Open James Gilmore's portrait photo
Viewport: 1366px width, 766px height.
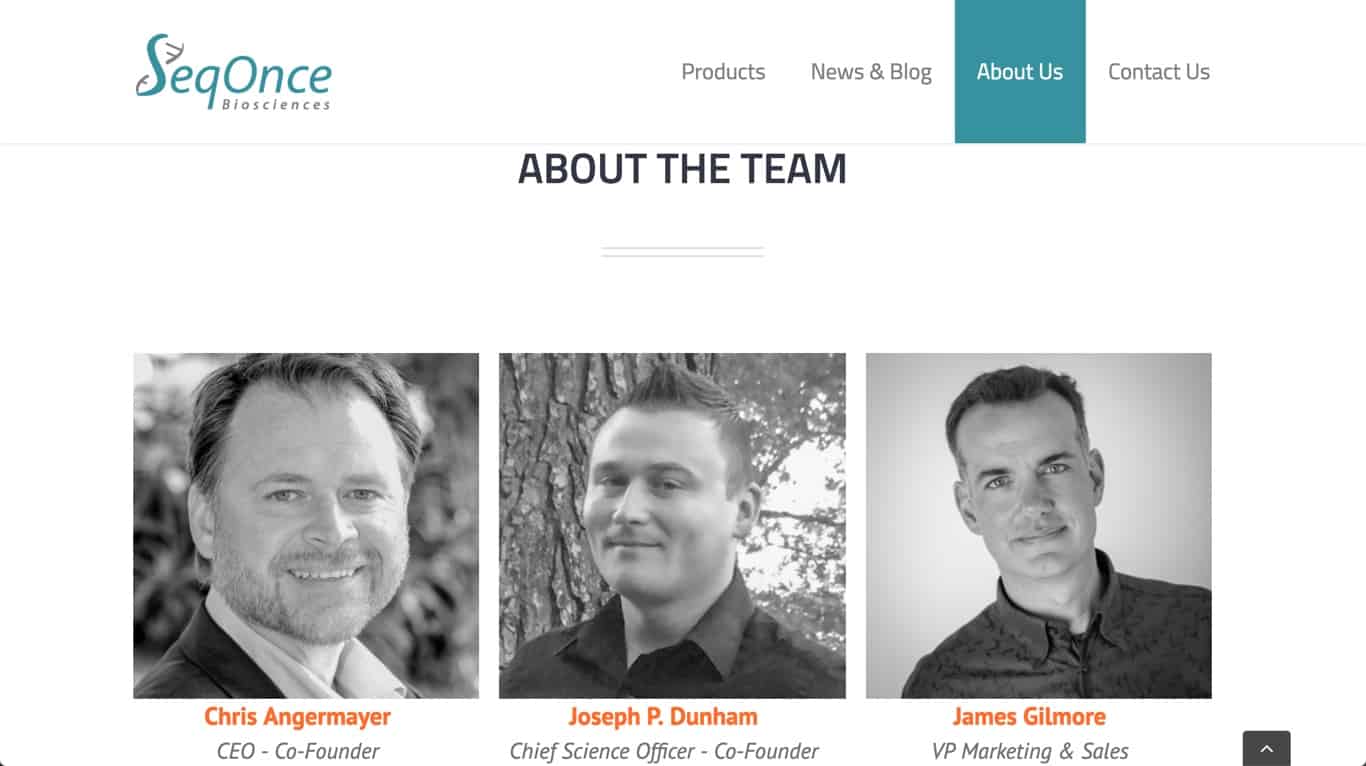click(x=1039, y=525)
